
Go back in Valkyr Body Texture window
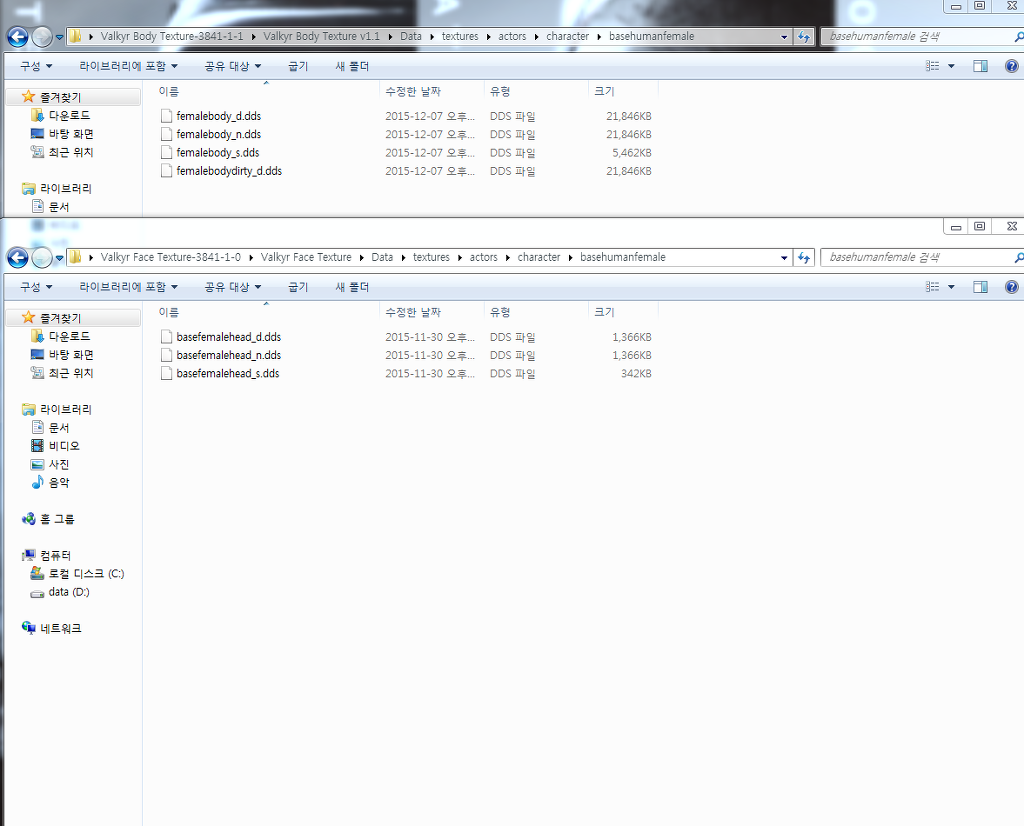(18, 37)
